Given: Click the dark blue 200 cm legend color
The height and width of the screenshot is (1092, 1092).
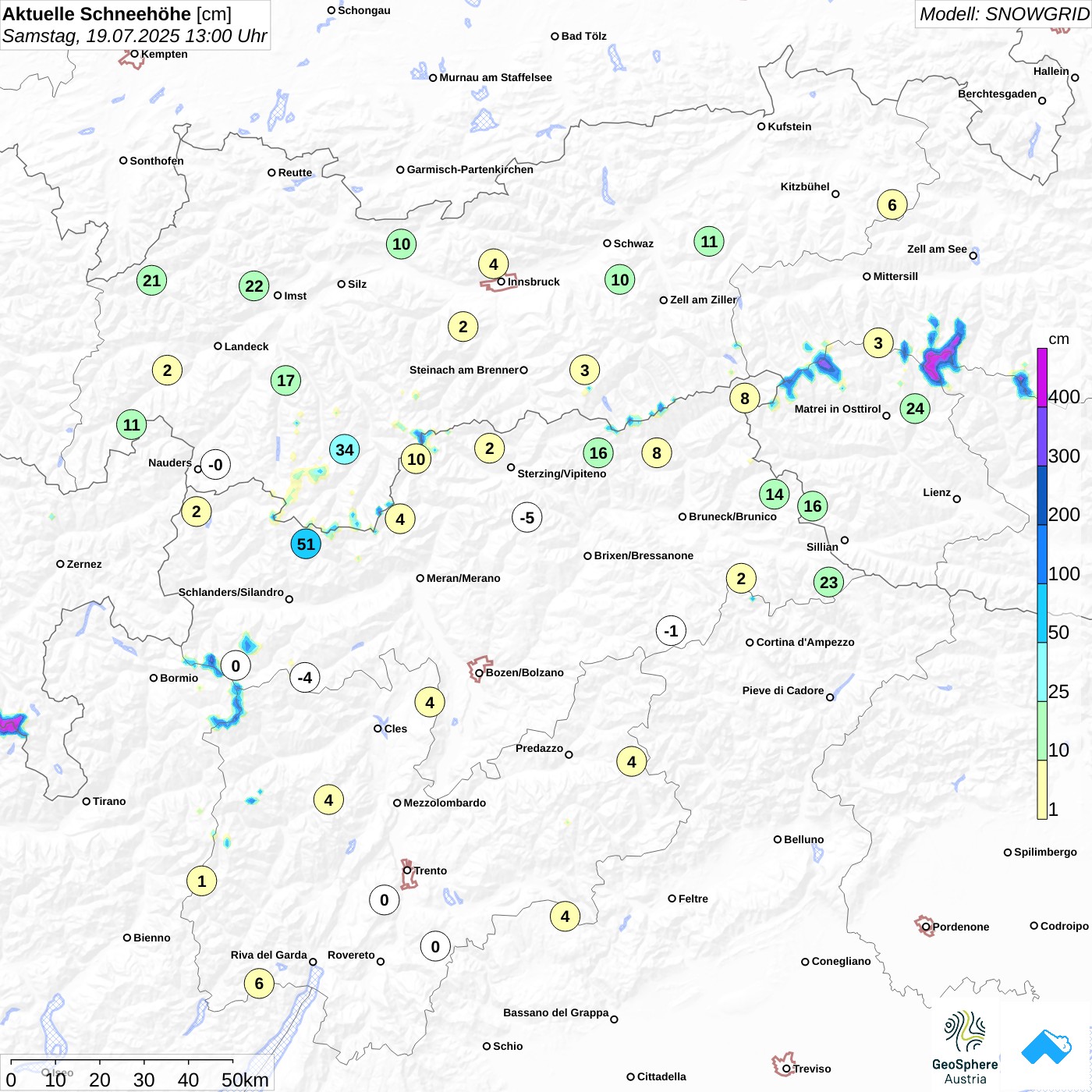Looking at the screenshot, I should click(1042, 495).
